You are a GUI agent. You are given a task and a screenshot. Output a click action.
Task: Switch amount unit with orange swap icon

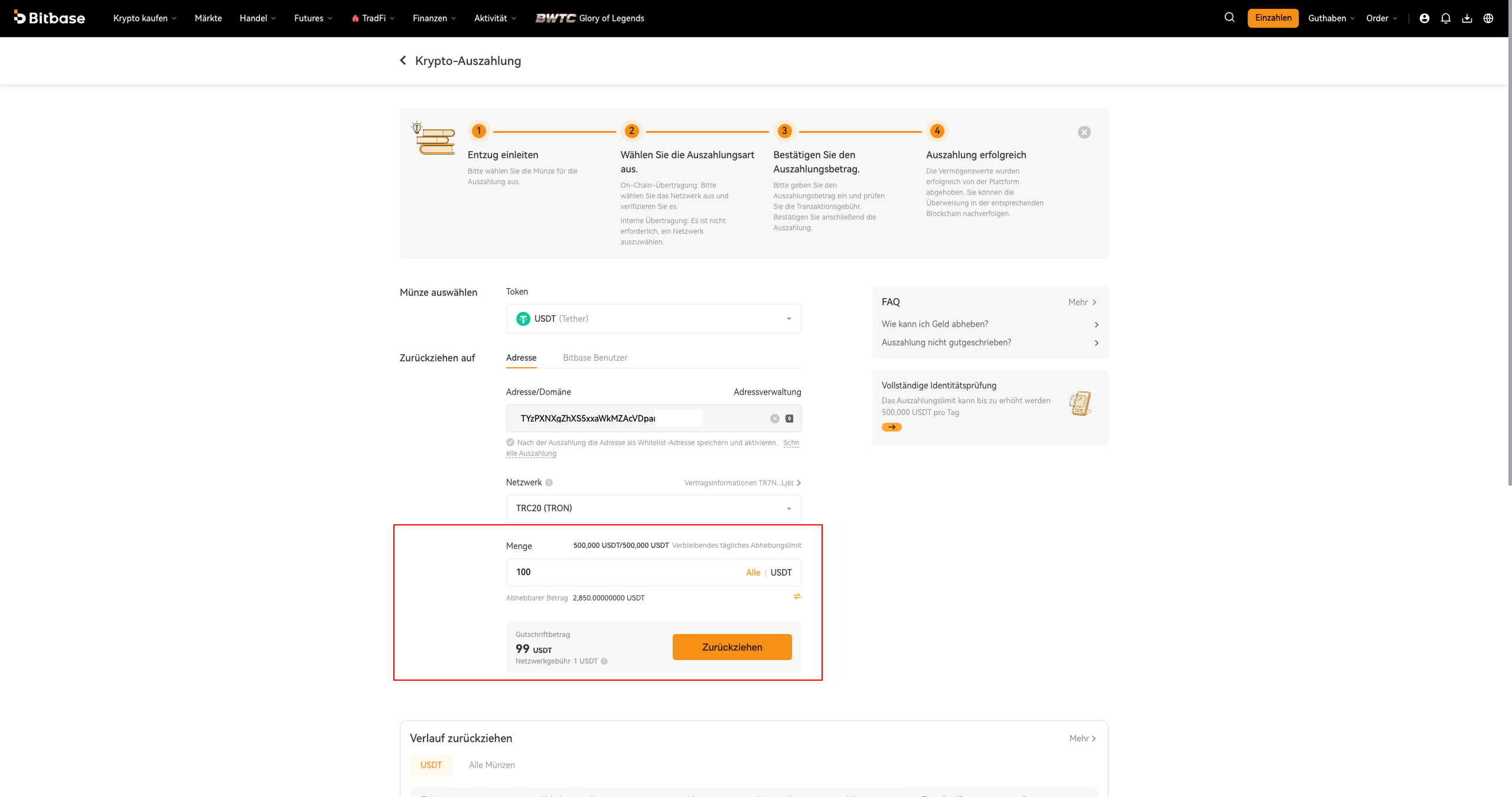pyautogui.click(x=797, y=596)
